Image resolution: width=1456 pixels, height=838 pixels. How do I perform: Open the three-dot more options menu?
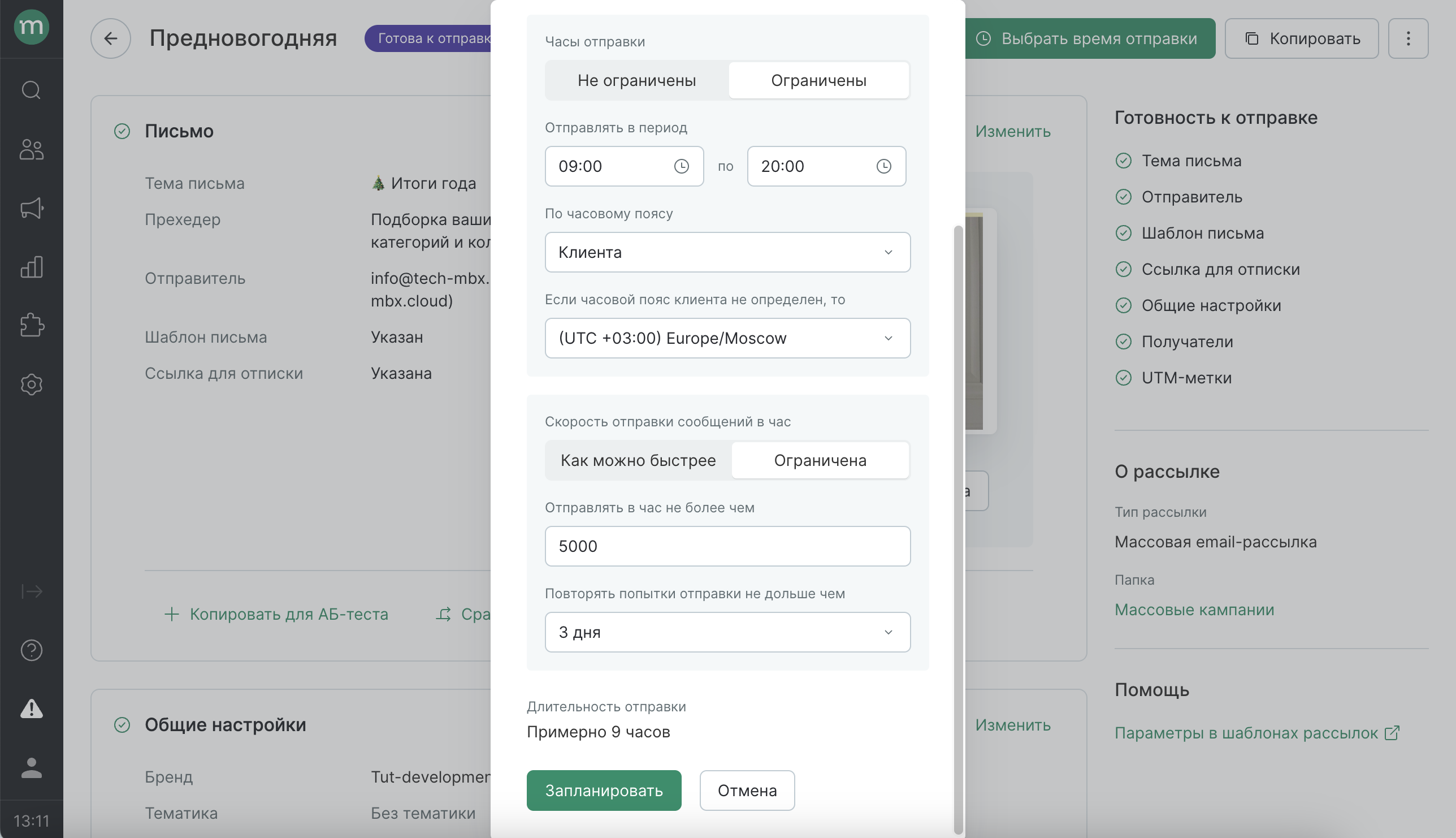pyautogui.click(x=1408, y=38)
